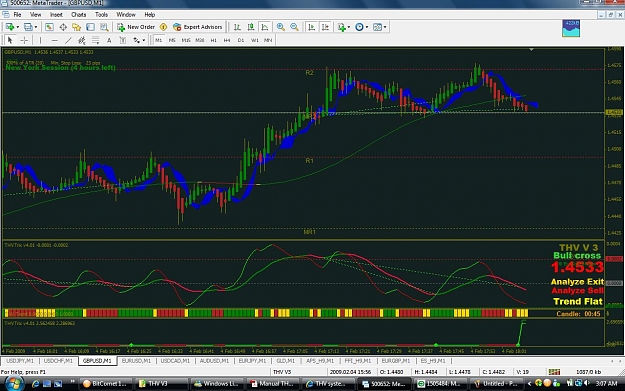Click the arrows objects icon
Screen dimensions: 625x391
(136, 40)
